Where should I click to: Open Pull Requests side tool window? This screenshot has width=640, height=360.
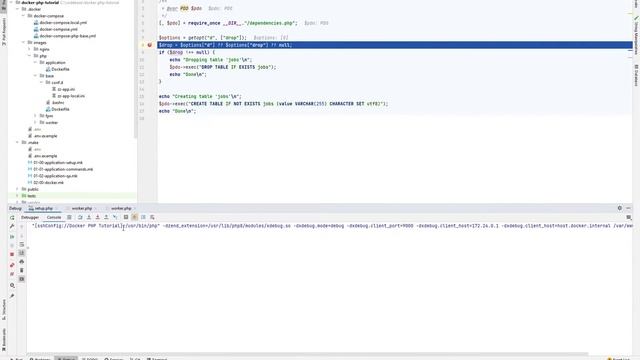[x=4, y=32]
